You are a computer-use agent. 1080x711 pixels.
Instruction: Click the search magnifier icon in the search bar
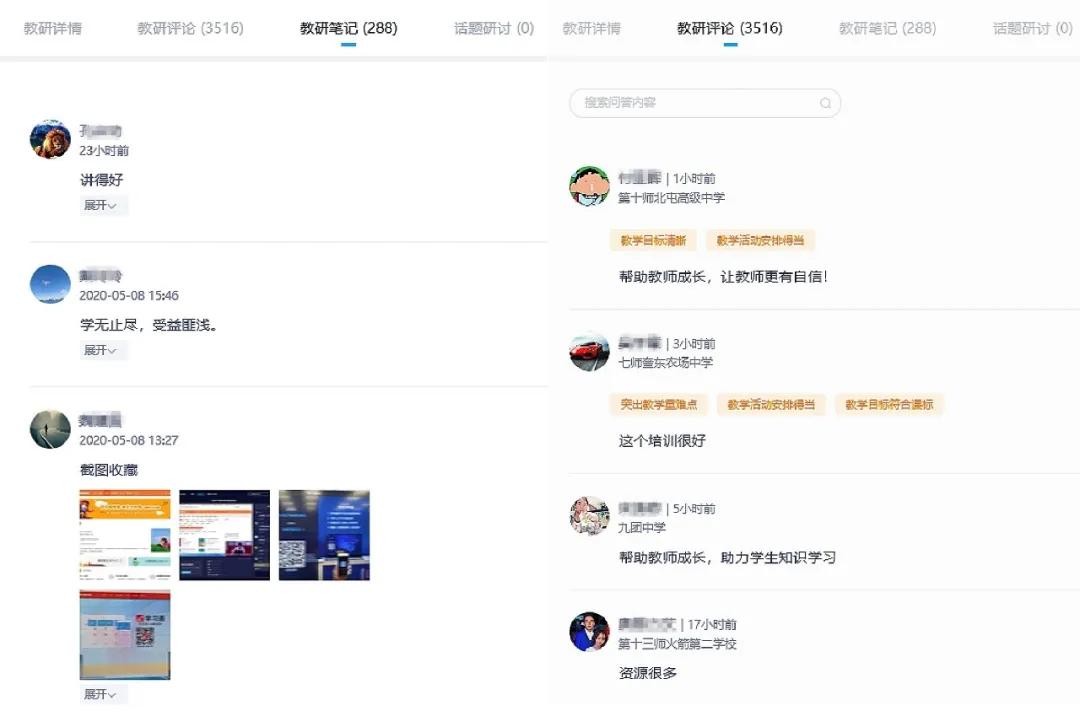pyautogui.click(x=825, y=103)
